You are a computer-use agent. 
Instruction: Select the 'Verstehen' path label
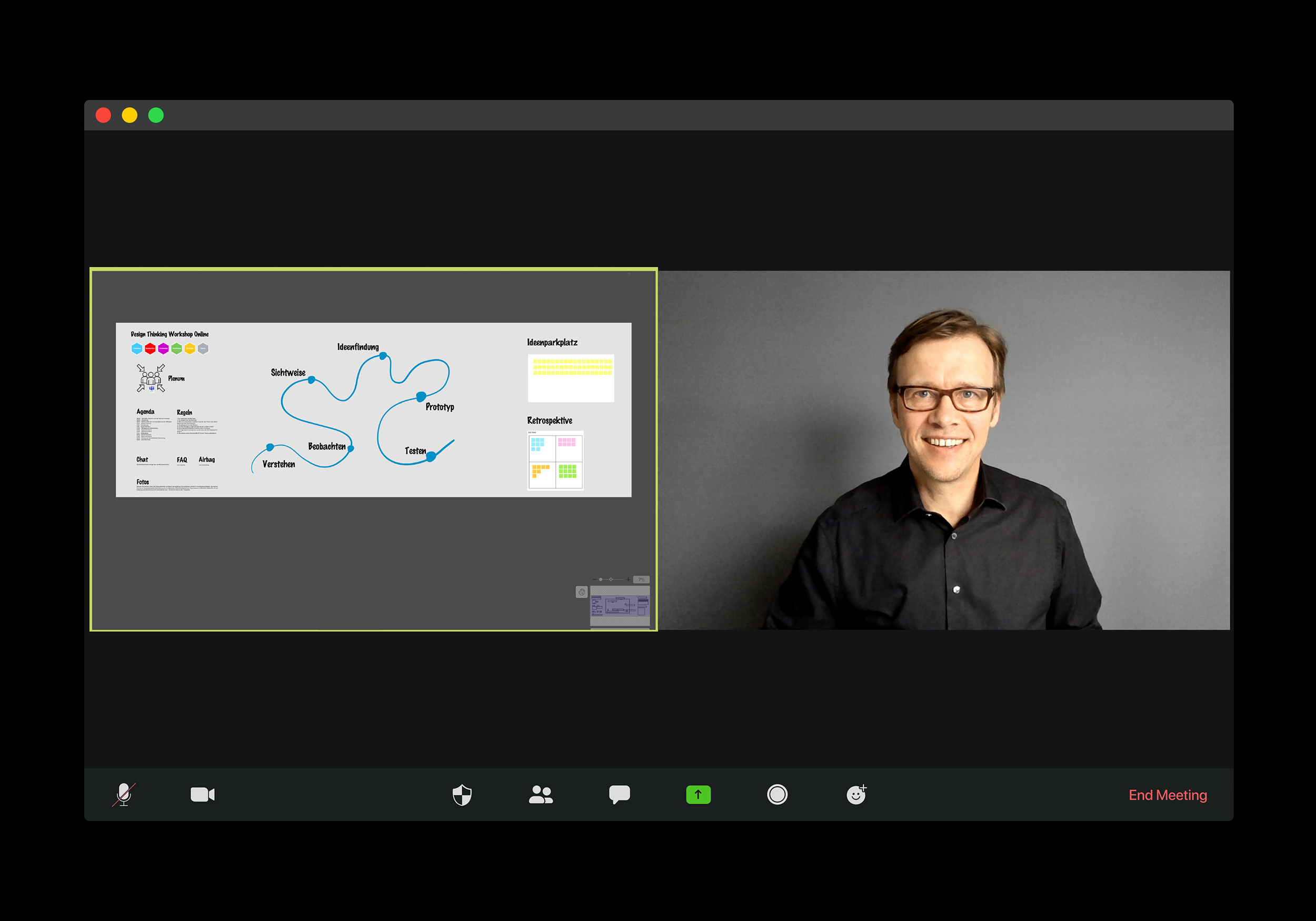(278, 464)
